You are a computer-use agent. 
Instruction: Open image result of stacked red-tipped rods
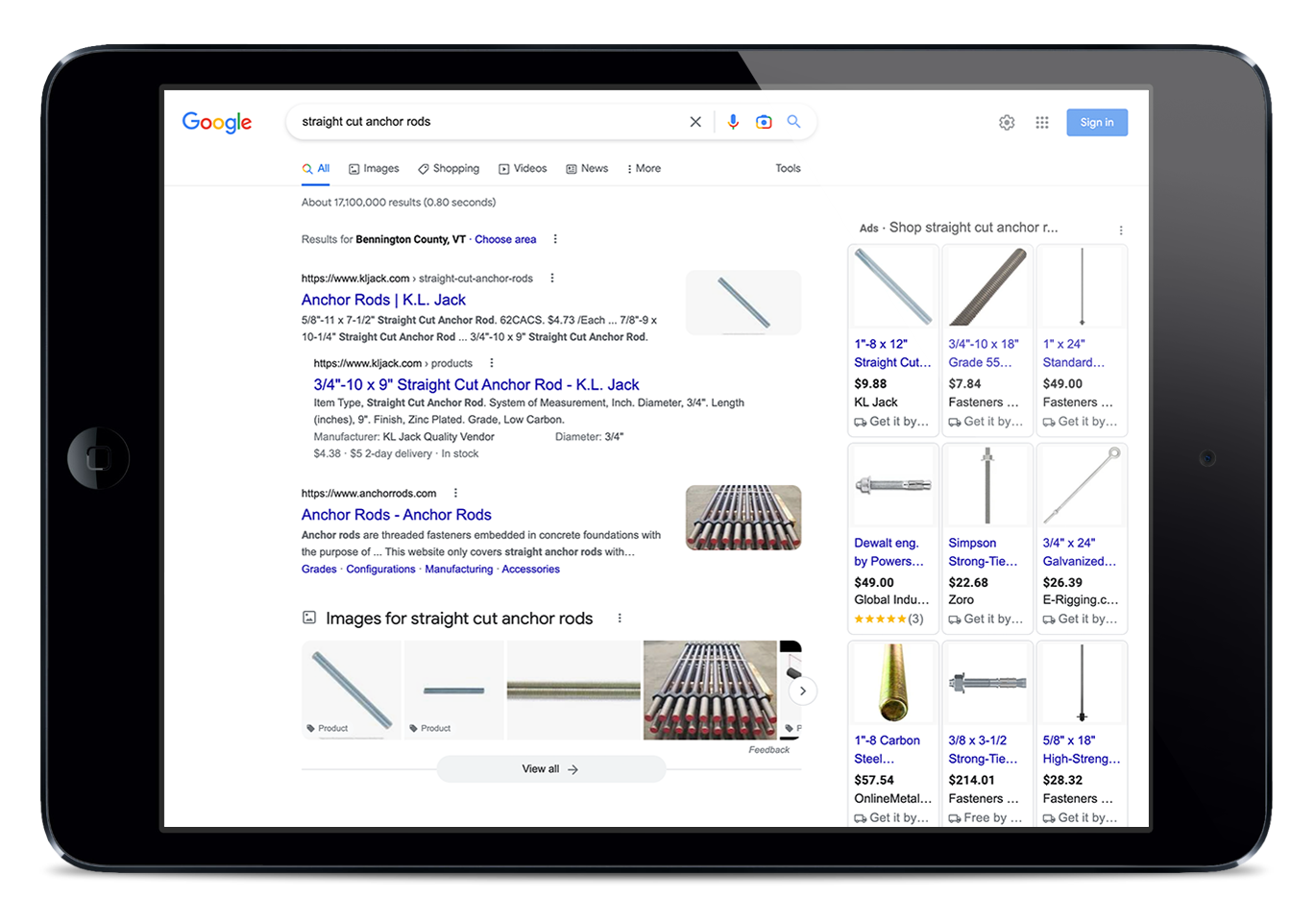710,690
